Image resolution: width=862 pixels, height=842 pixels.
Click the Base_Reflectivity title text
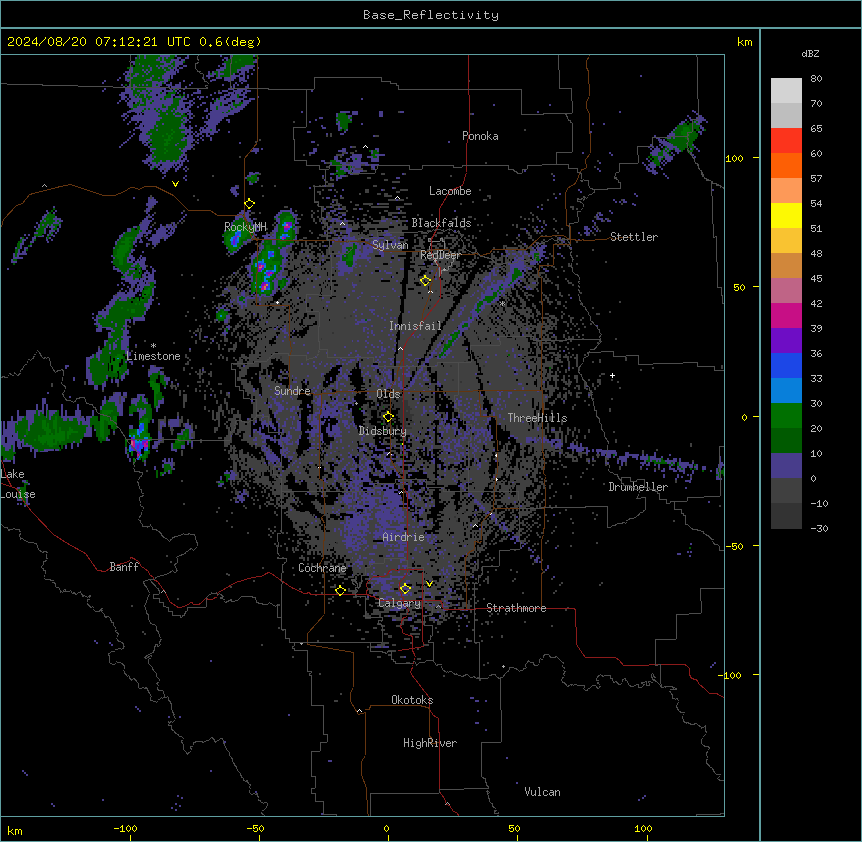pos(430,15)
